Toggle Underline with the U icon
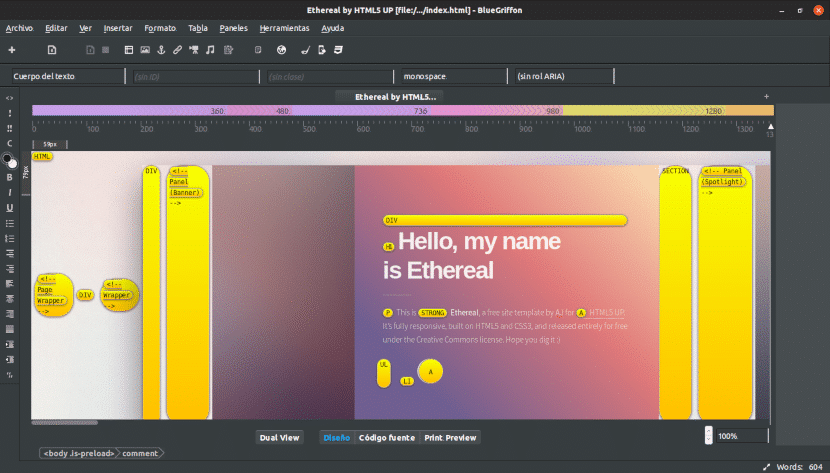The width and height of the screenshot is (830, 473). [x=10, y=208]
